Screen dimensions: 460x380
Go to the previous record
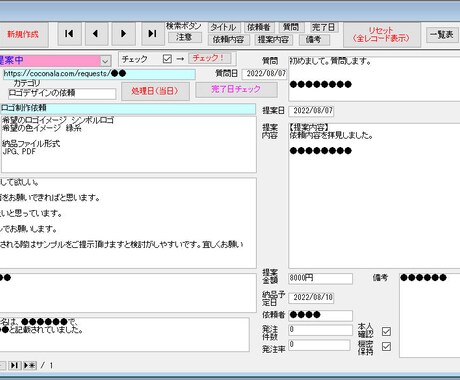(x=96, y=34)
